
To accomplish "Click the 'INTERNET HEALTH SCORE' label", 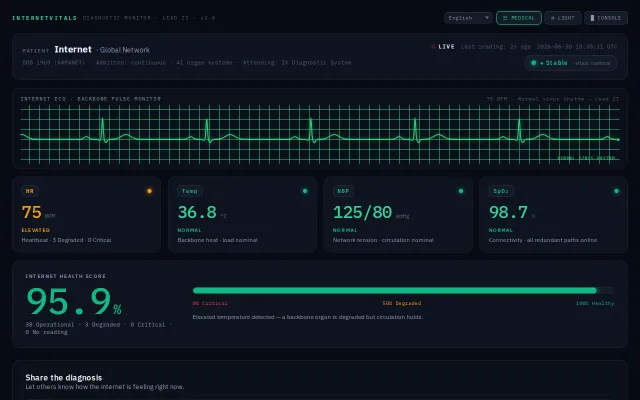I will (65, 276).
